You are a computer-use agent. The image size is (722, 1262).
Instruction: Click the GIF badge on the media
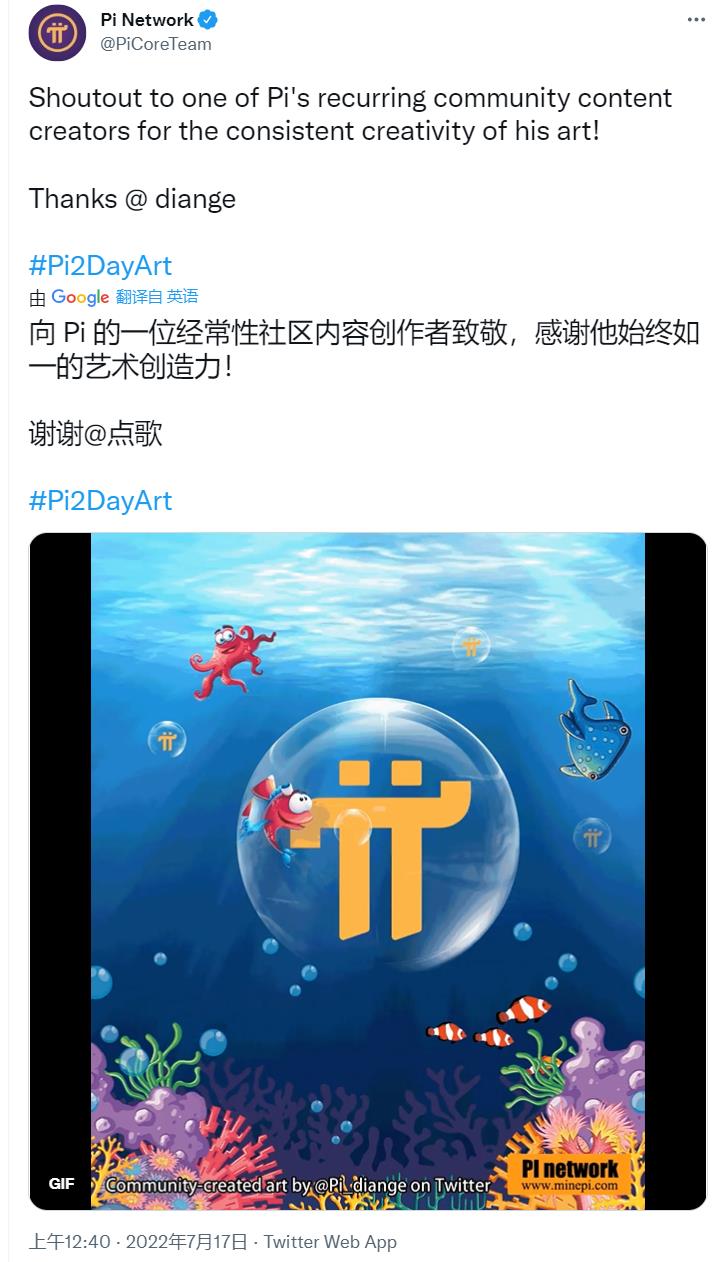[x=62, y=1184]
